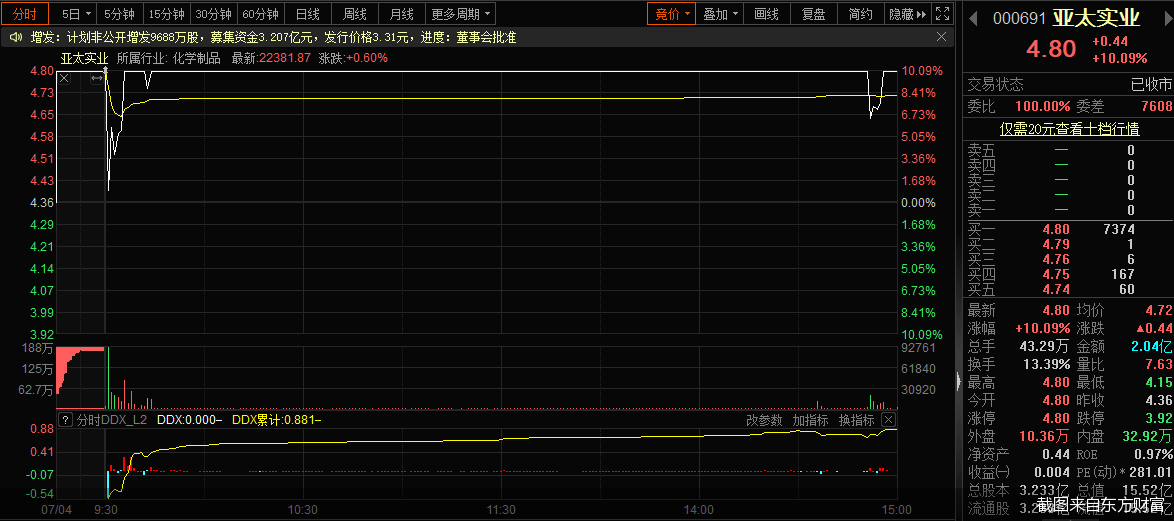1174x521 pixels.
Task: Click the DDX indicator help question icon
Action: [66, 420]
